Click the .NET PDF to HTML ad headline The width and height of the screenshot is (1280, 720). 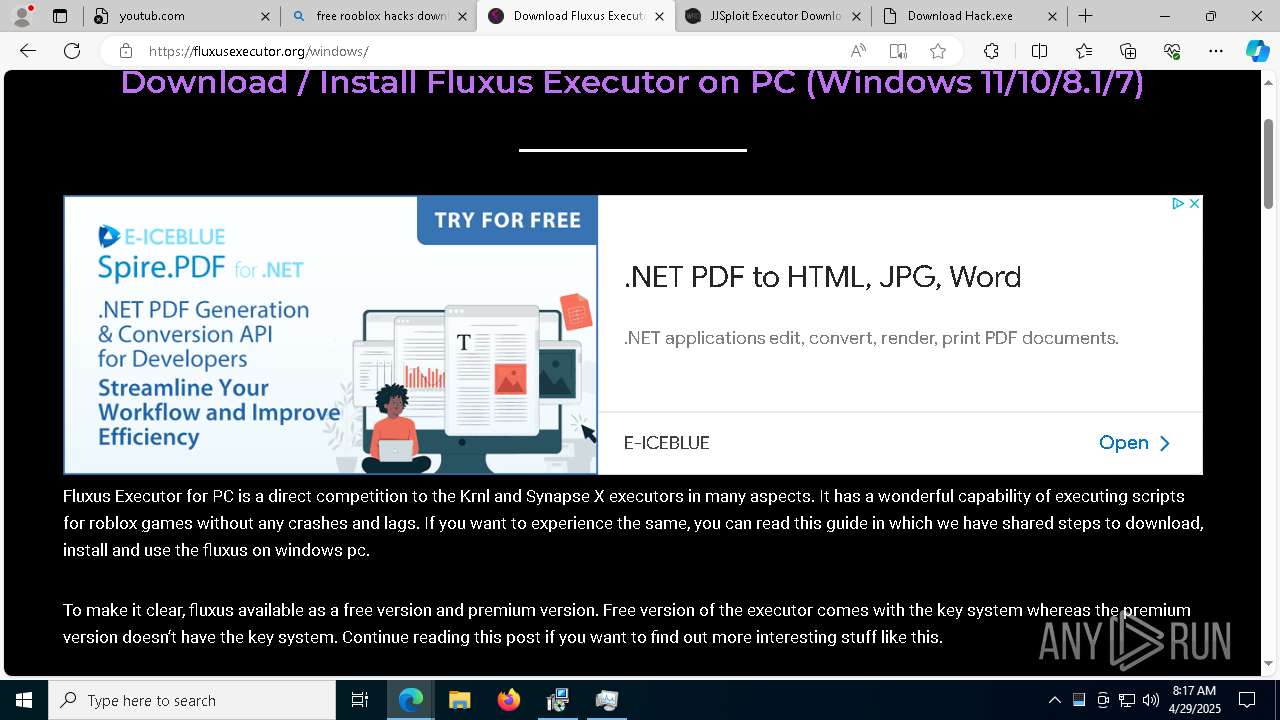[822, 277]
